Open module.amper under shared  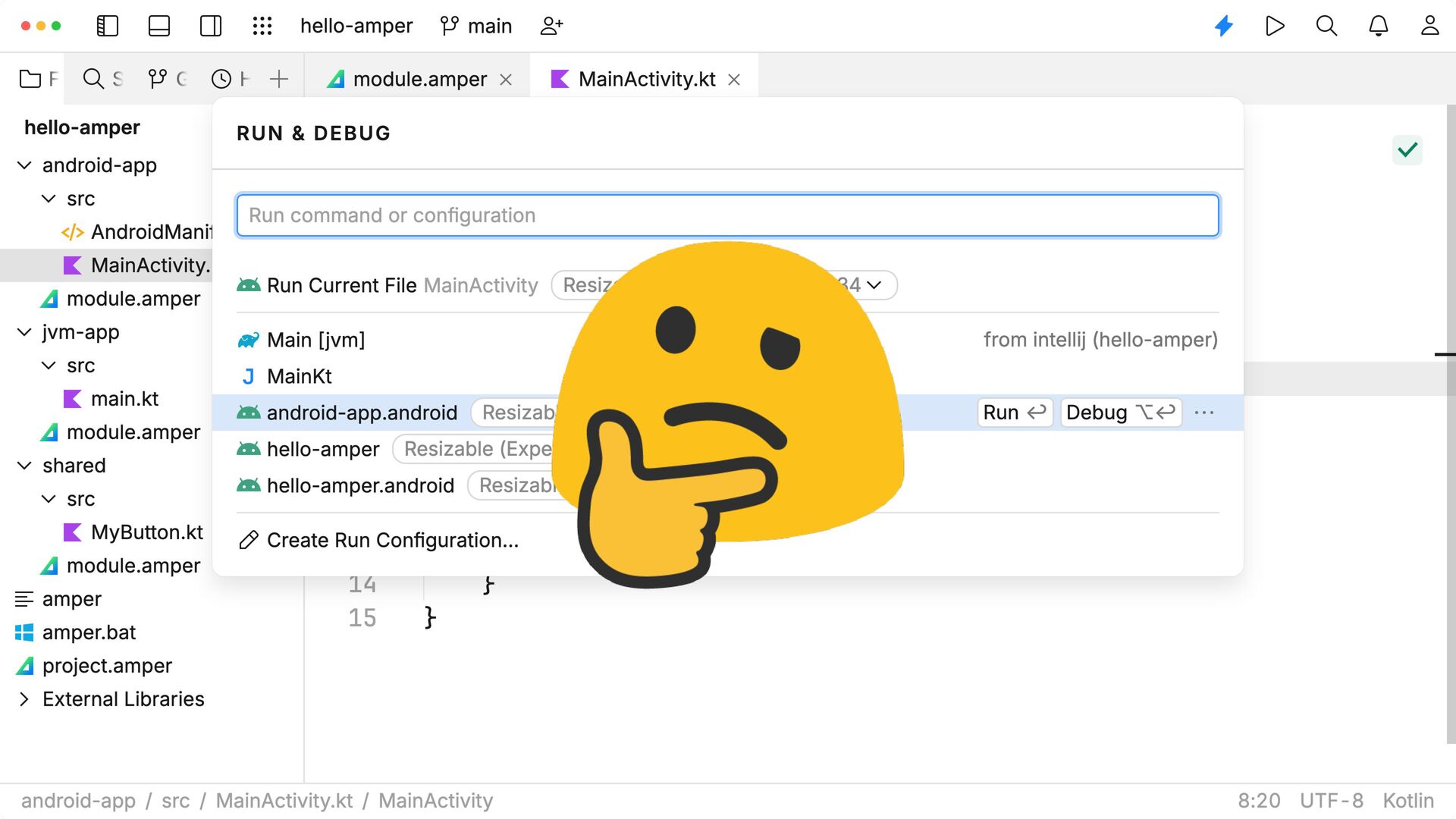click(121, 566)
